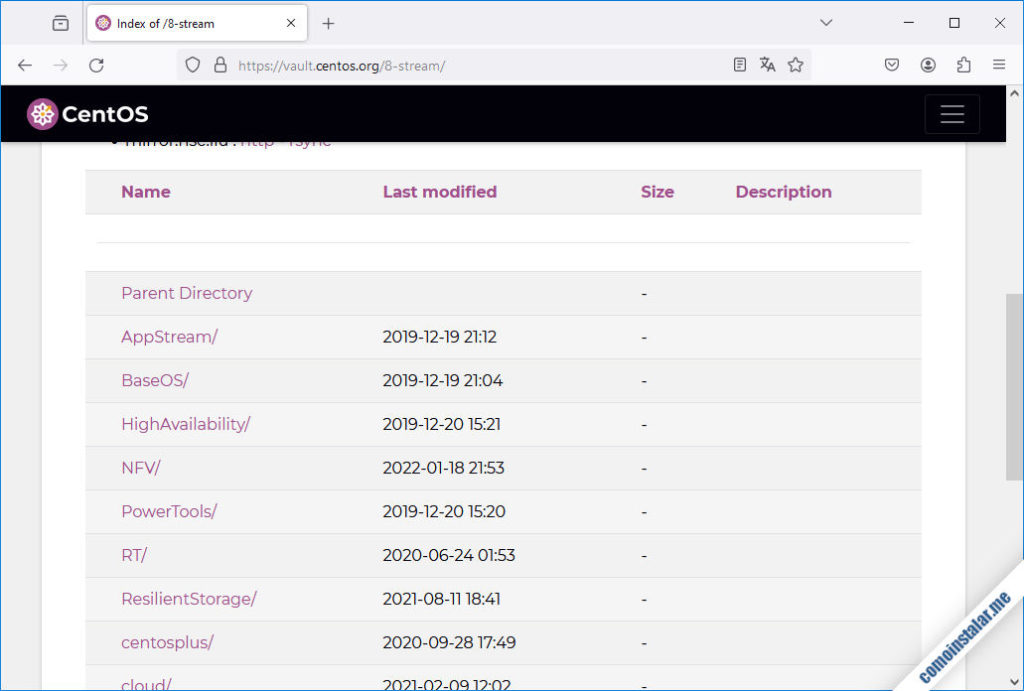The height and width of the screenshot is (691, 1024).
Task: Open the Extensions puzzle icon
Action: click(x=963, y=65)
